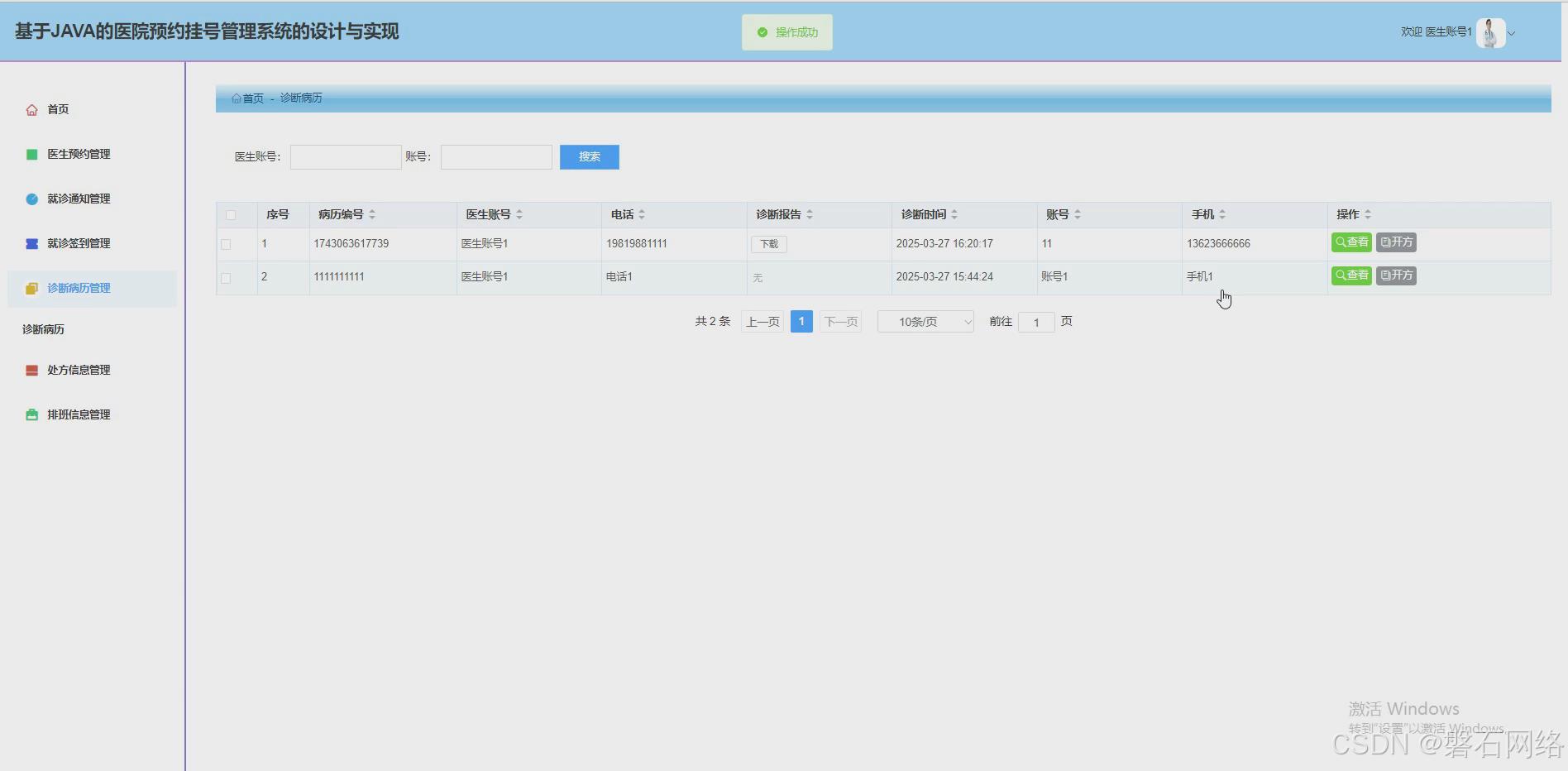The image size is (1568, 771).
Task: Click 开方 for record 1111111111
Action: [x=1396, y=275]
